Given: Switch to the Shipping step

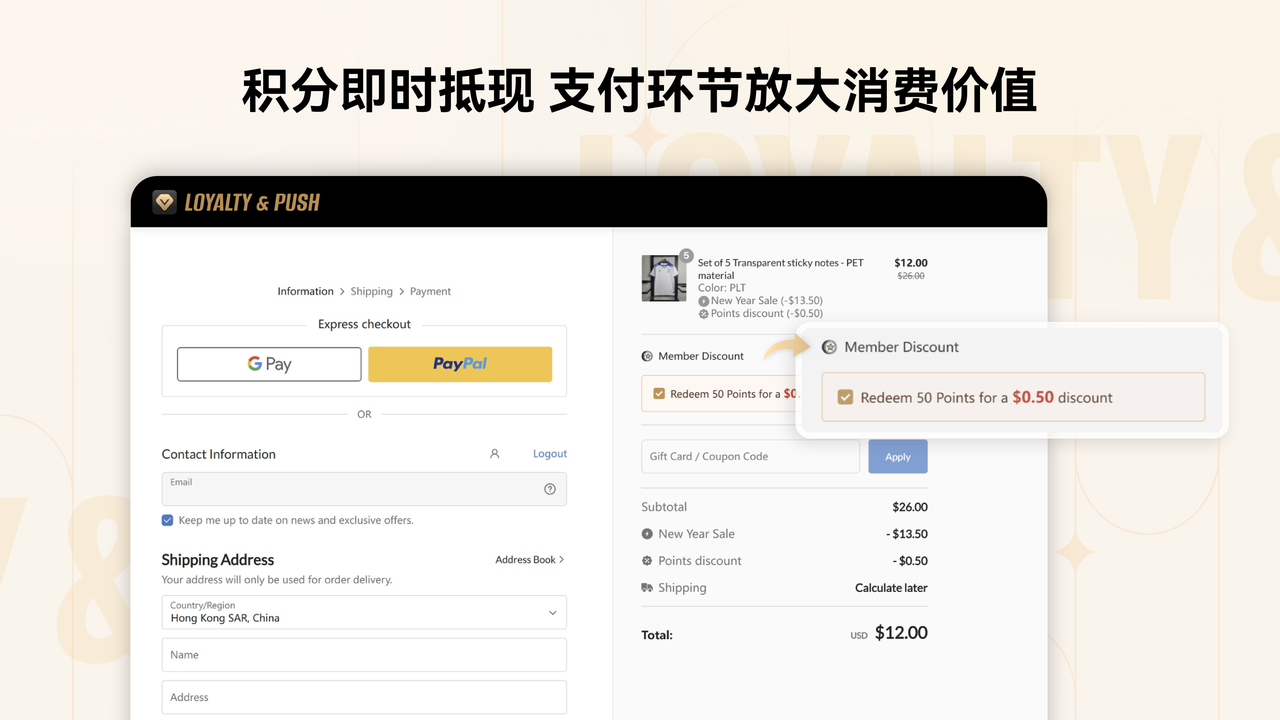Looking at the screenshot, I should point(371,291).
